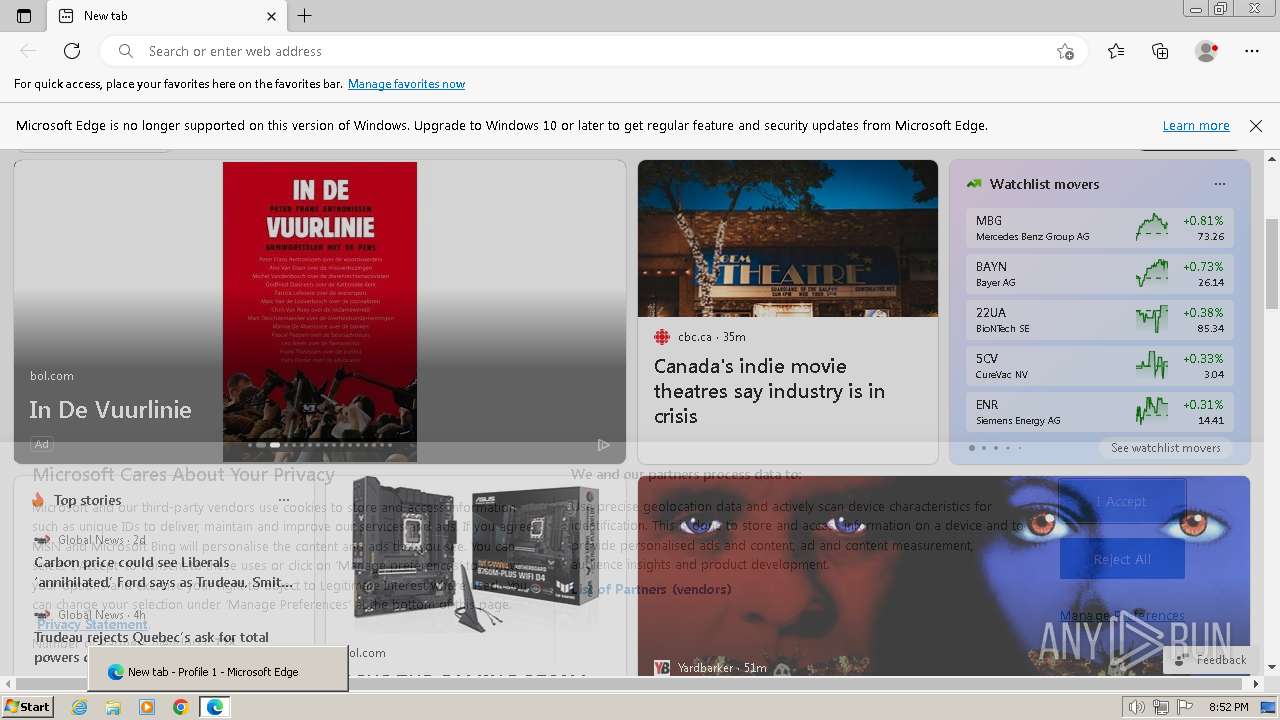
Task: Open the Watchlist movers heading
Action: [x=1044, y=184]
